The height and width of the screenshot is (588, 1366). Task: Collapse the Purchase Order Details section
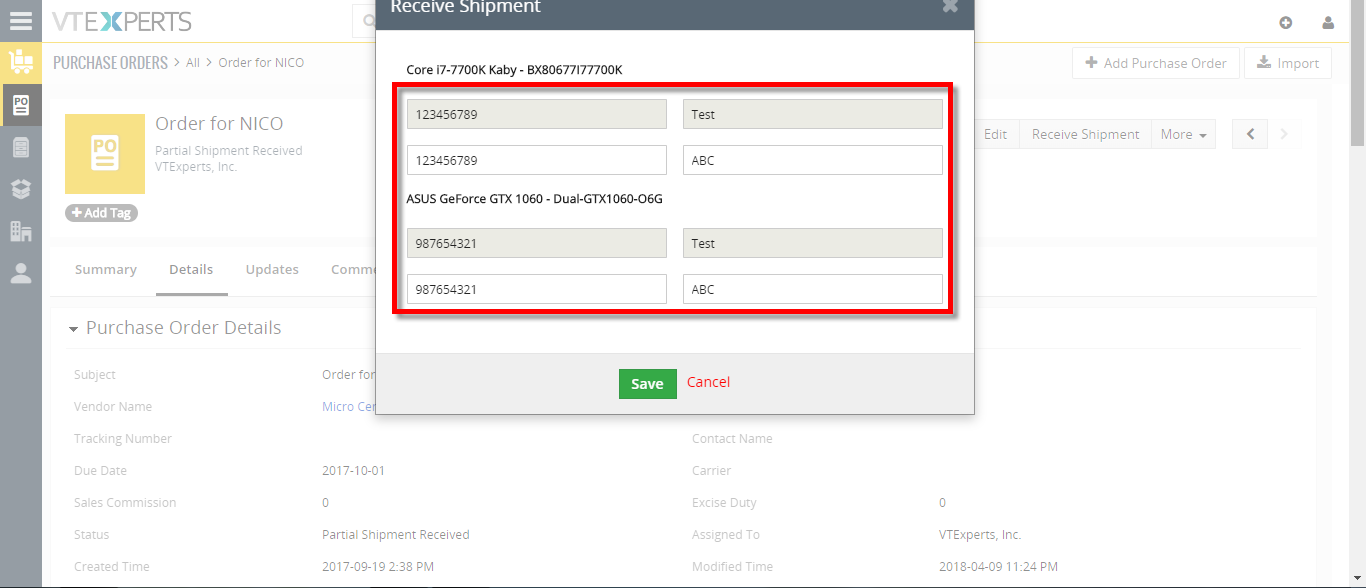pos(73,329)
